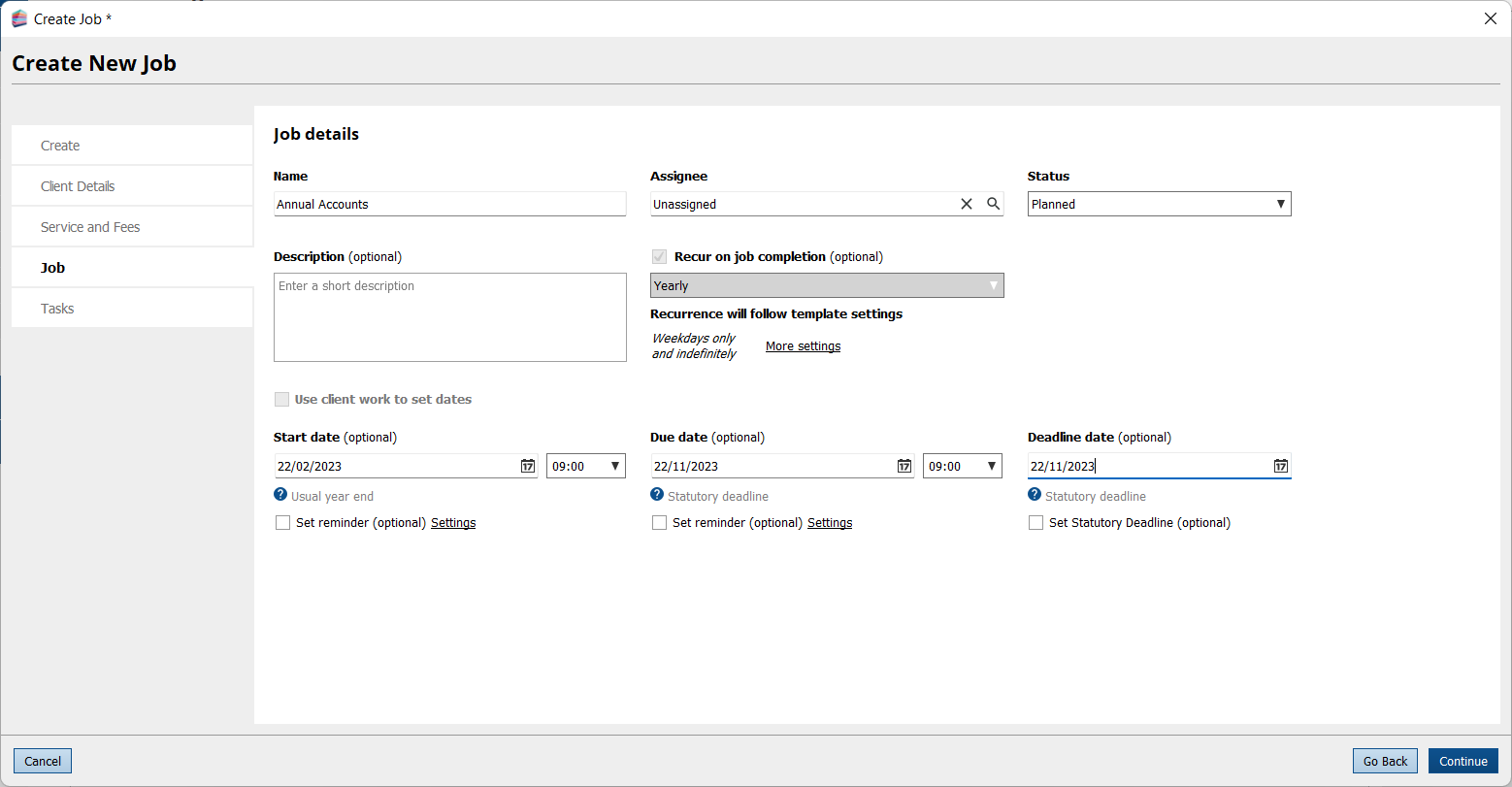Click the Assignee search magnifier icon
Screen dimensions: 1512x787
tap(993, 204)
